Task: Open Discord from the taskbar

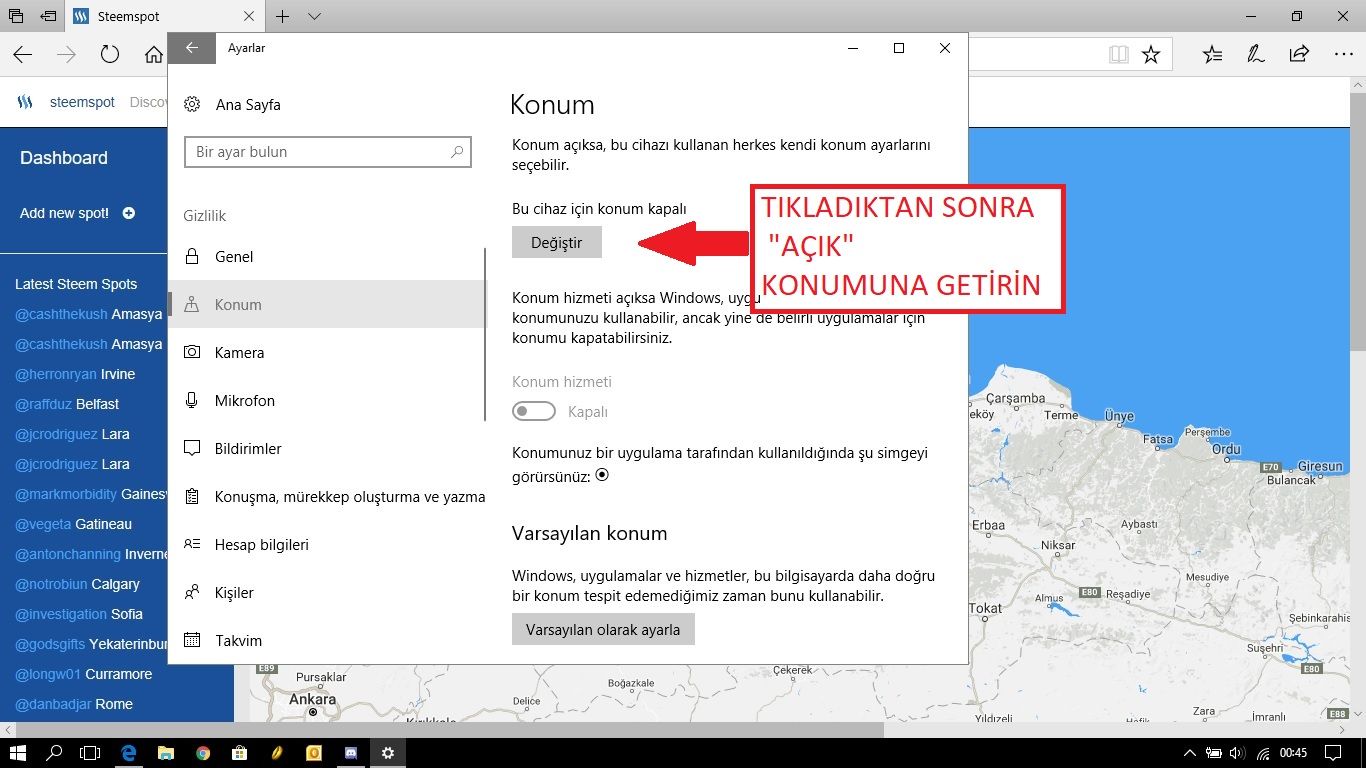Action: point(351,752)
